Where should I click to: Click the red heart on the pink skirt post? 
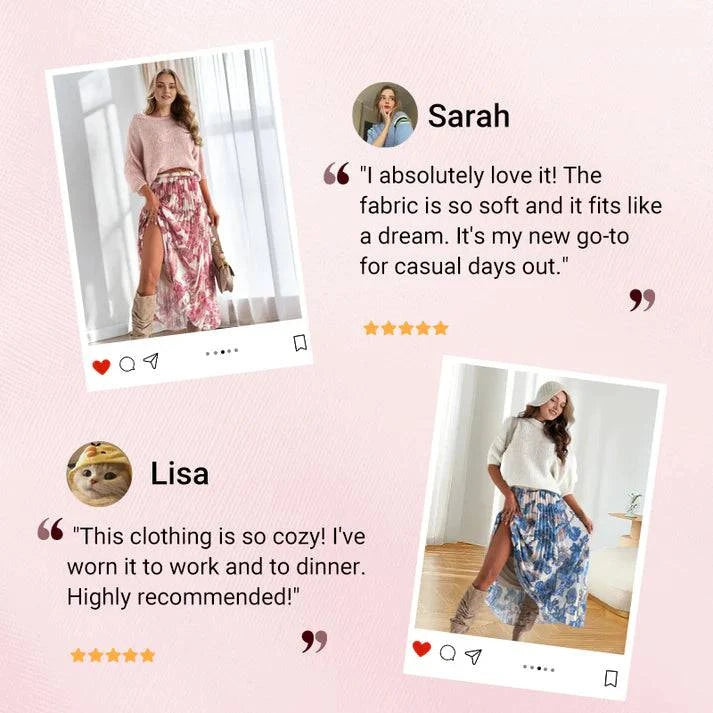pyautogui.click(x=101, y=367)
